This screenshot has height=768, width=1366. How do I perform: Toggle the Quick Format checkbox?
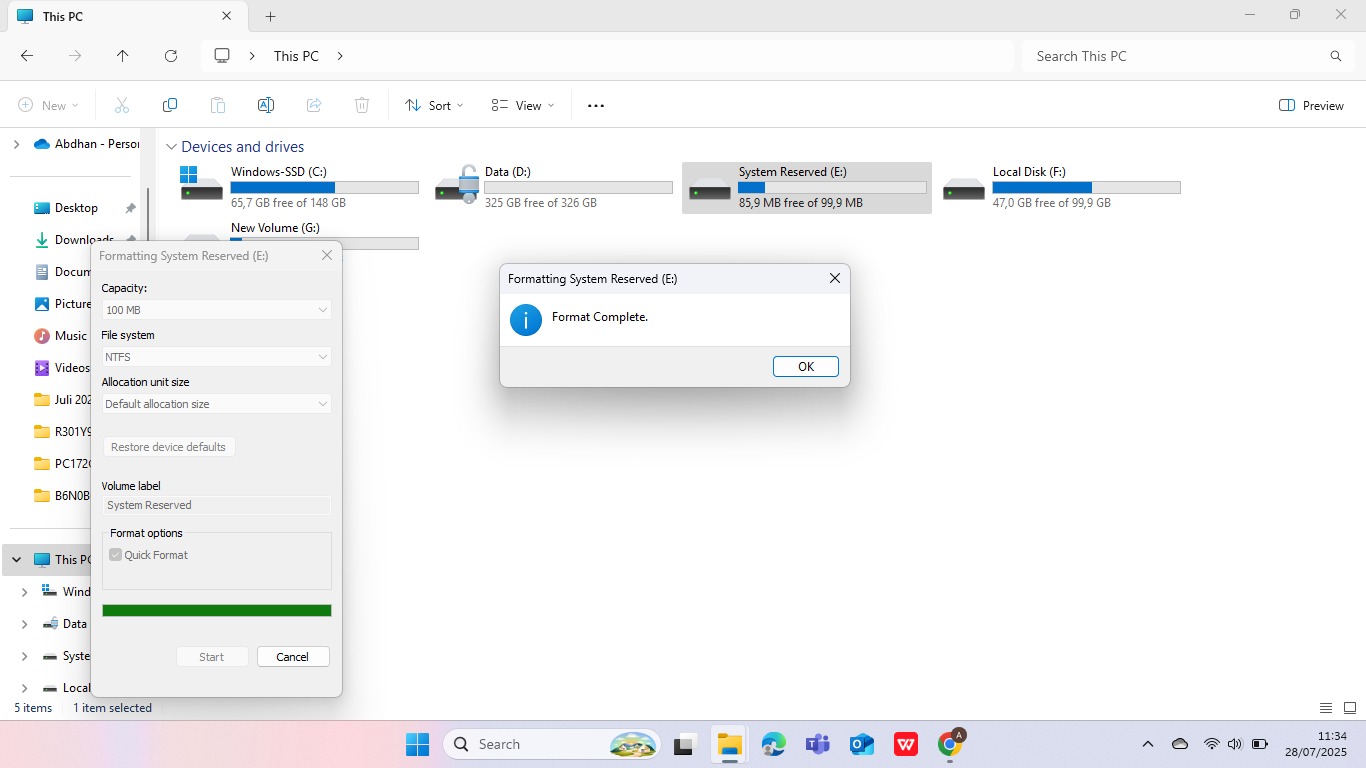point(116,555)
